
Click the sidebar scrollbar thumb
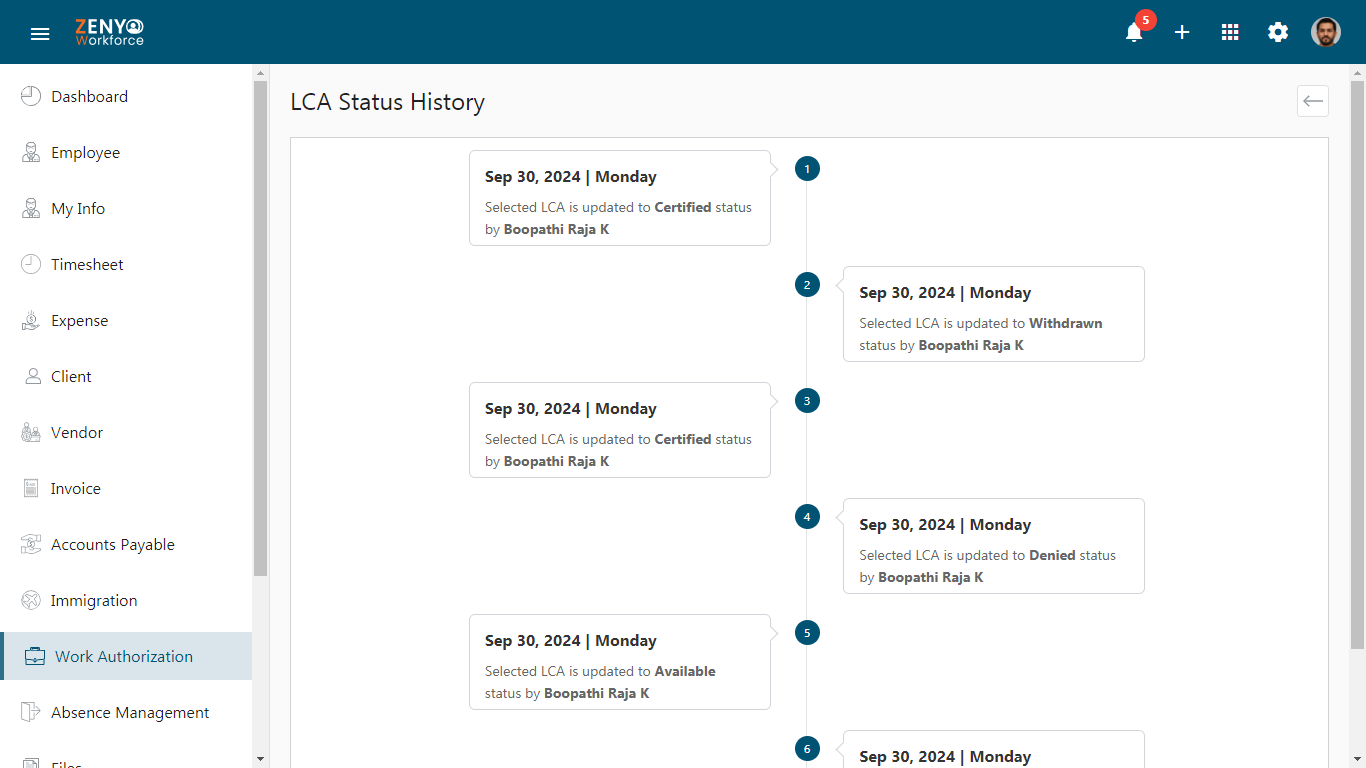pyautogui.click(x=261, y=328)
